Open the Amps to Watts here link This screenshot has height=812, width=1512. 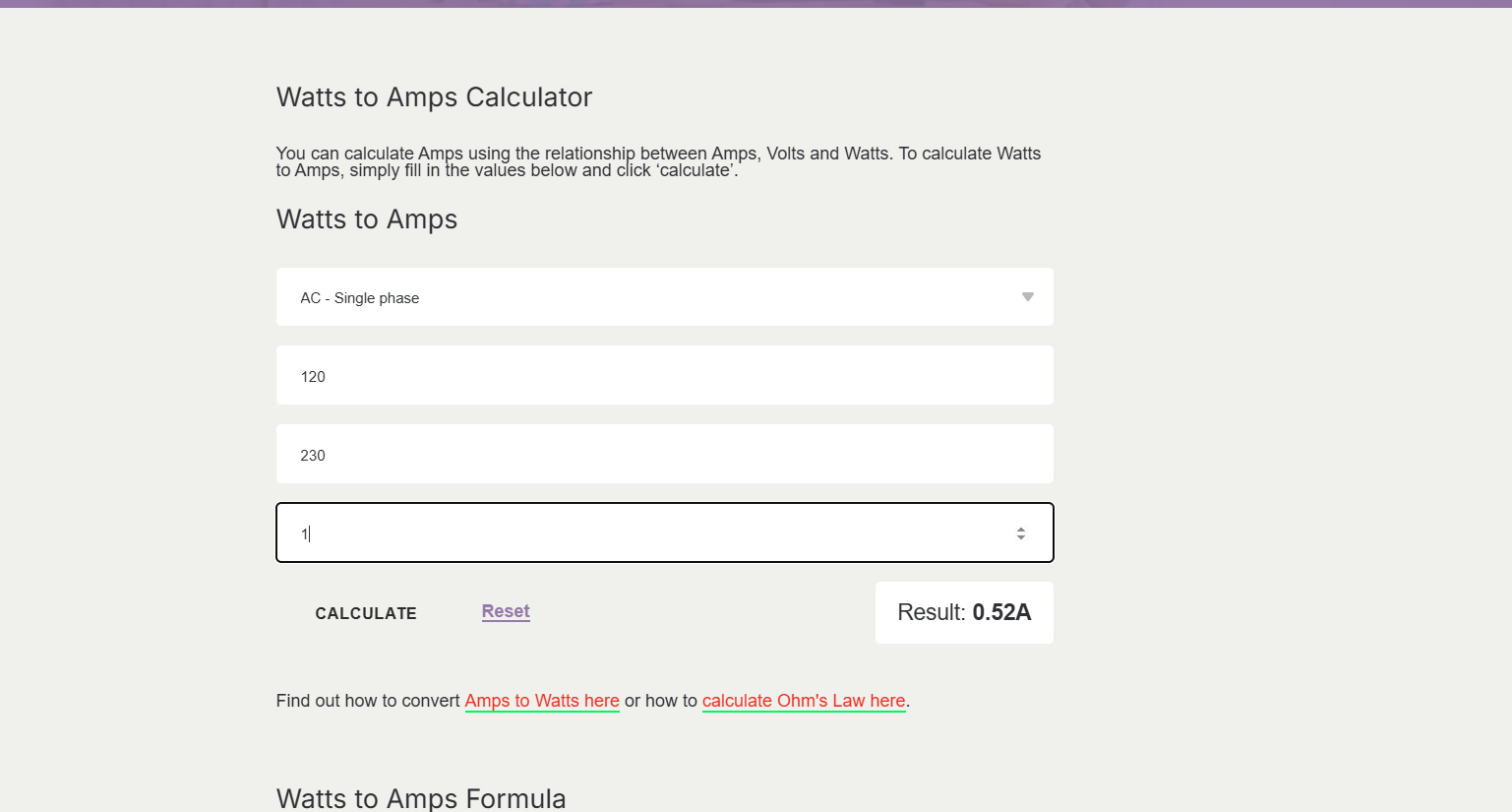(542, 701)
